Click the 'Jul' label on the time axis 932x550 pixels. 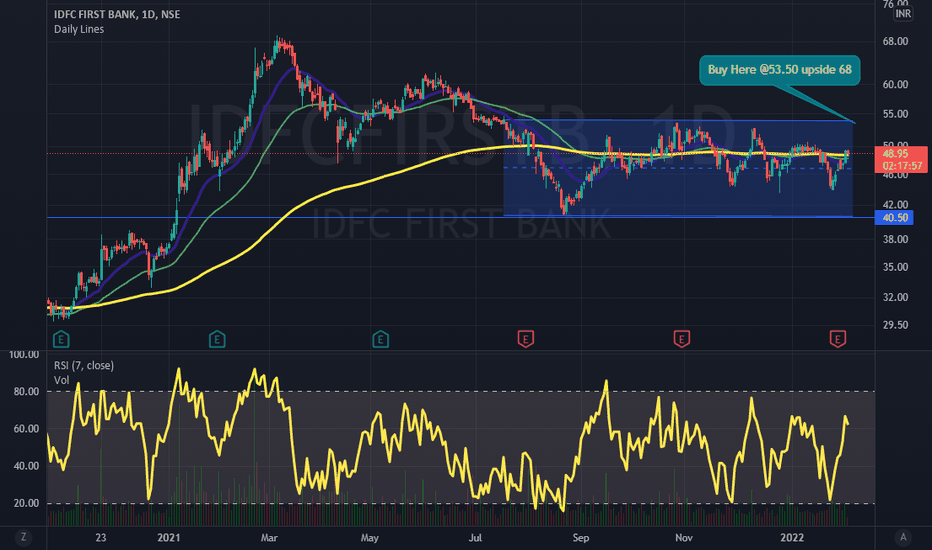point(475,538)
